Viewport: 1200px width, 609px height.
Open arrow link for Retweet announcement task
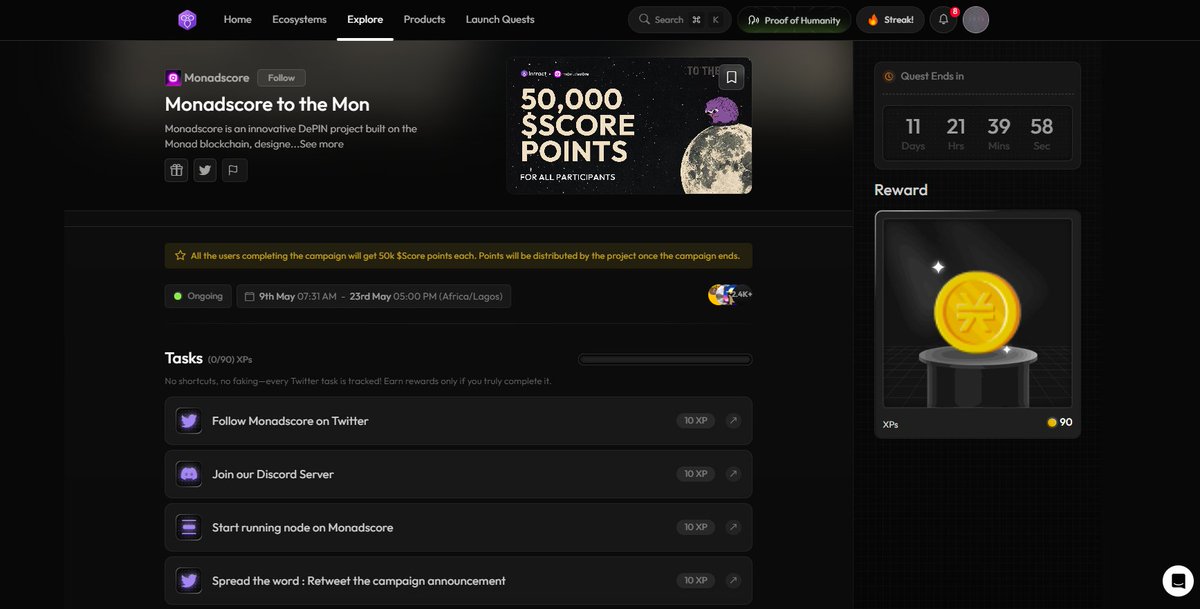coord(733,581)
